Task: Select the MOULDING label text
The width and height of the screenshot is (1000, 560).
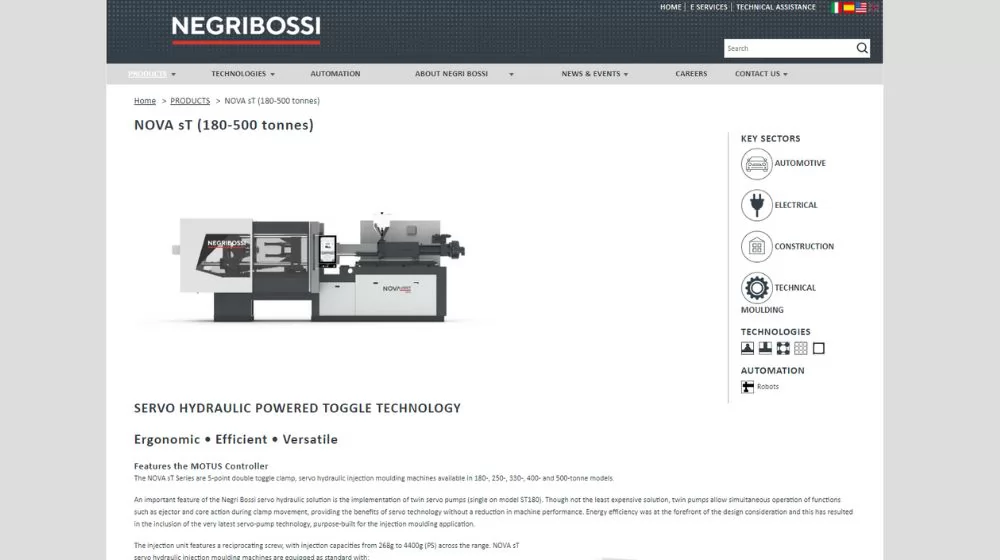Action: (x=762, y=310)
